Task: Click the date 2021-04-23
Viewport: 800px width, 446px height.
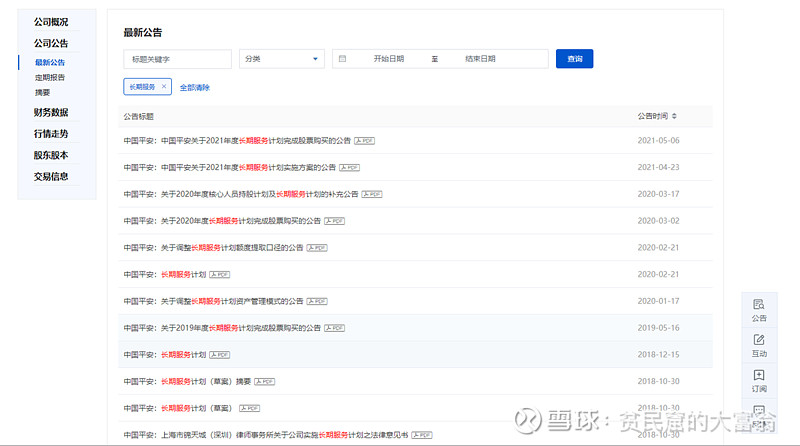Action: (658, 167)
